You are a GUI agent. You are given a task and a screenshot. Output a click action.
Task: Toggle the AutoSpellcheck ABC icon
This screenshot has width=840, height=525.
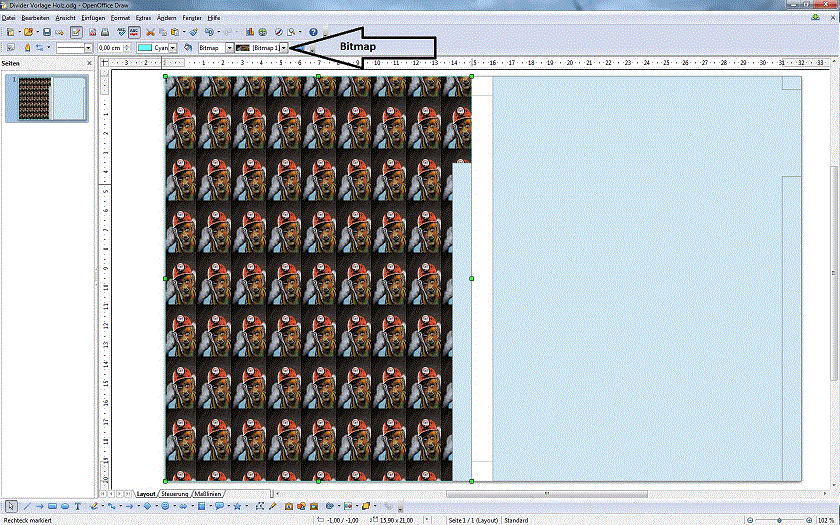tap(133, 33)
